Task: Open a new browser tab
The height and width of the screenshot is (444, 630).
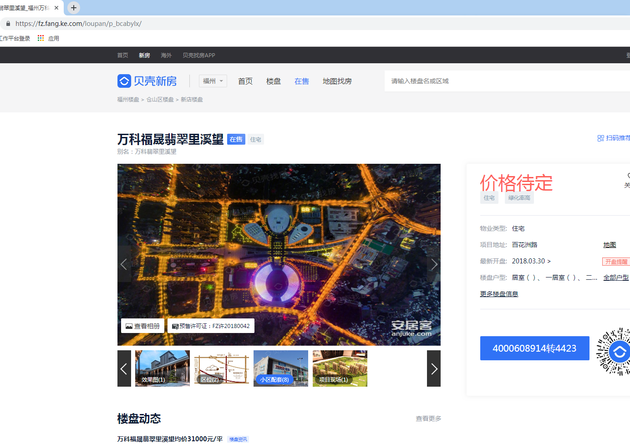Action: [74, 8]
